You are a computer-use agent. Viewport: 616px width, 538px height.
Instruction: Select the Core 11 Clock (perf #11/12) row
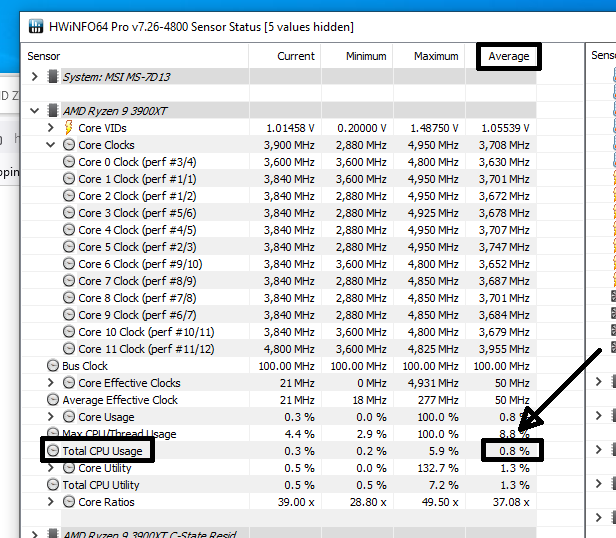coord(279,349)
